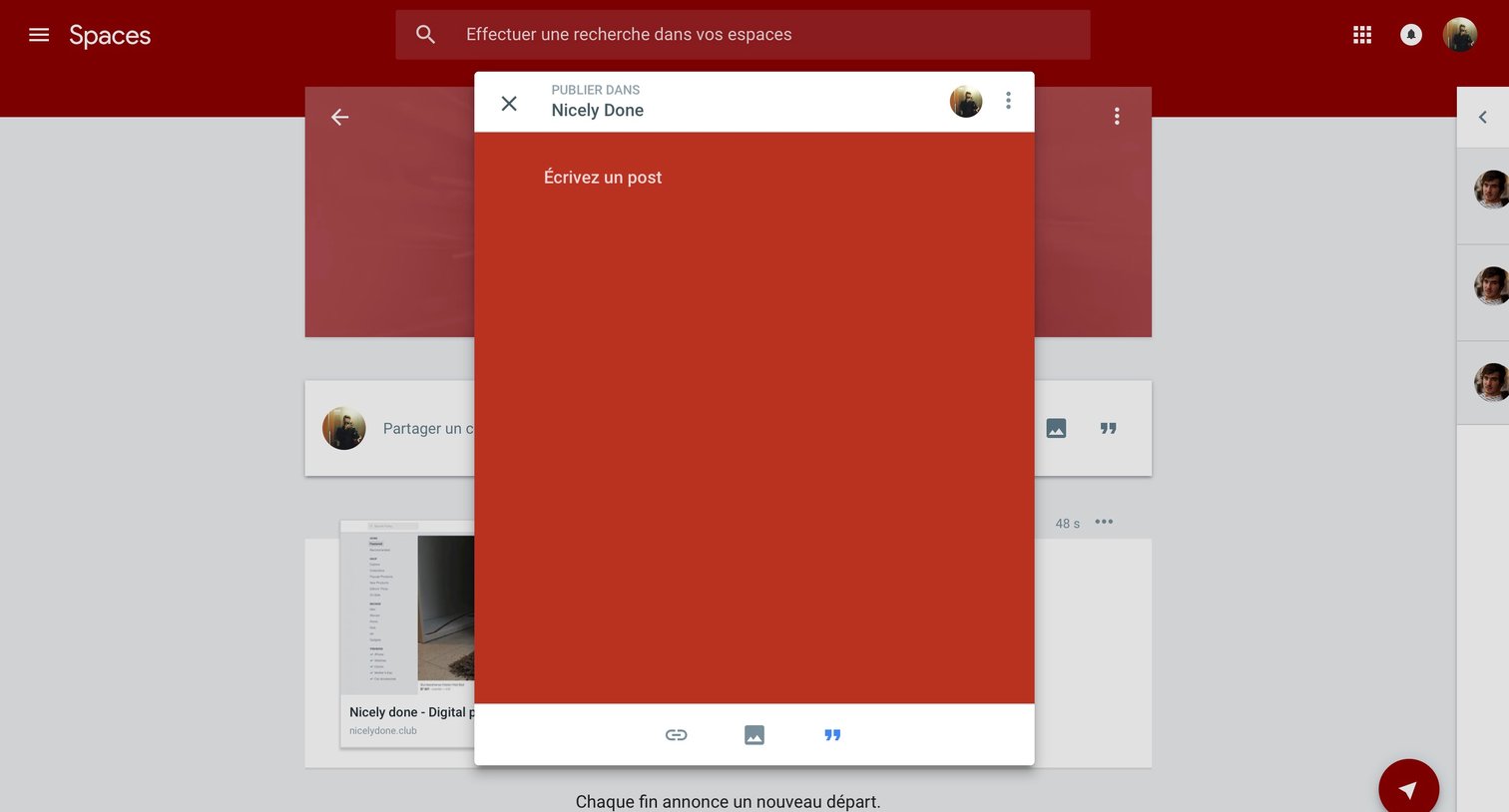Viewport: 1509px width, 812px height.
Task: Open account avatar in top bar
Action: (x=1460, y=35)
